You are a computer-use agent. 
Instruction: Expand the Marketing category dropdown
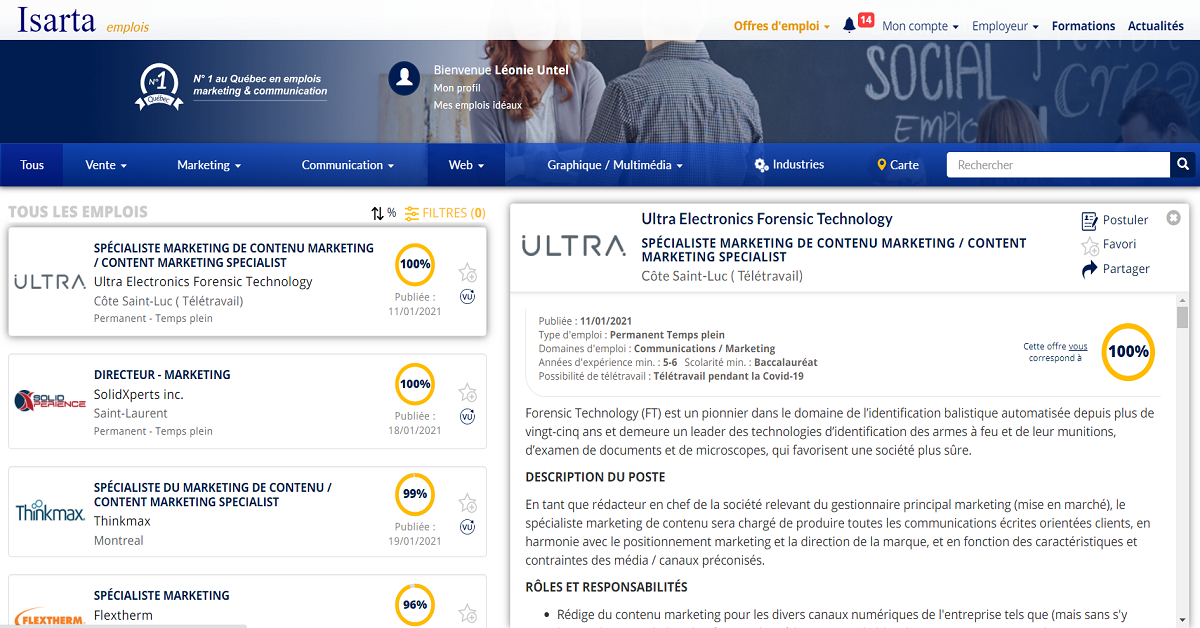click(209, 165)
